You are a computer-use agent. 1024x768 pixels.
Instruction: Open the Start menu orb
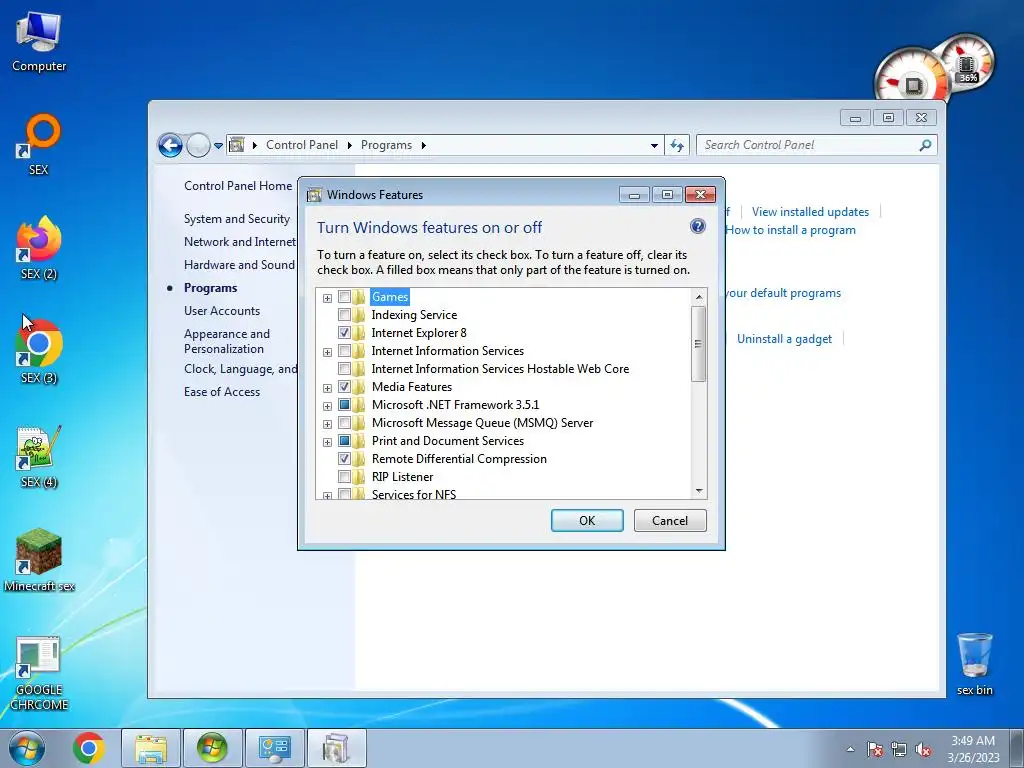click(x=26, y=748)
